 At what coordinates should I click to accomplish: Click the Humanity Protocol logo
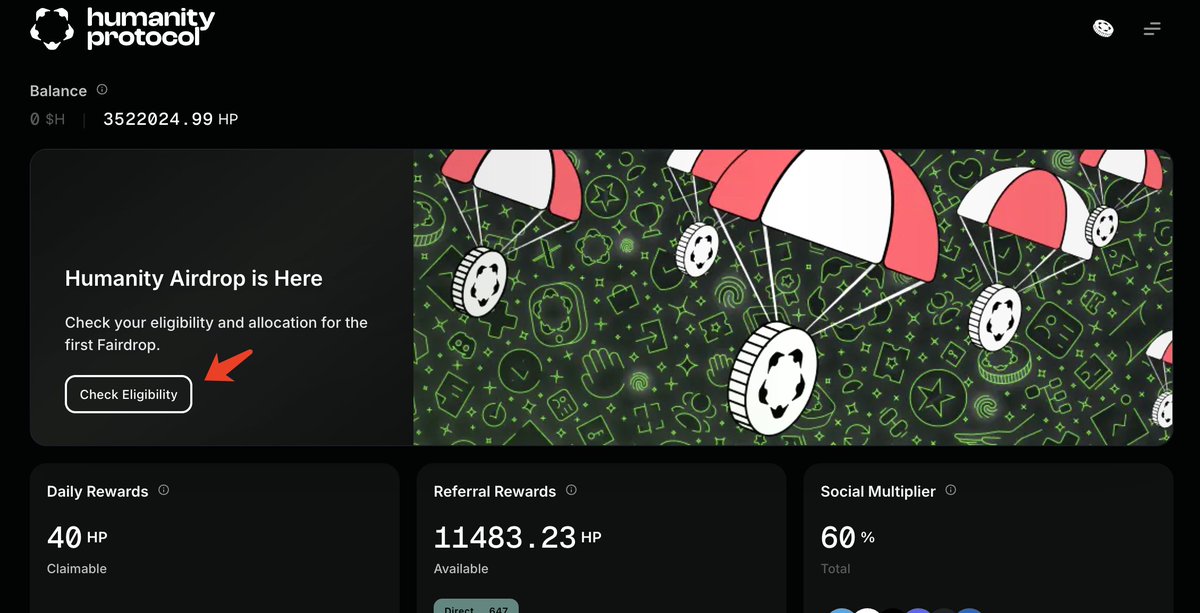point(122,28)
